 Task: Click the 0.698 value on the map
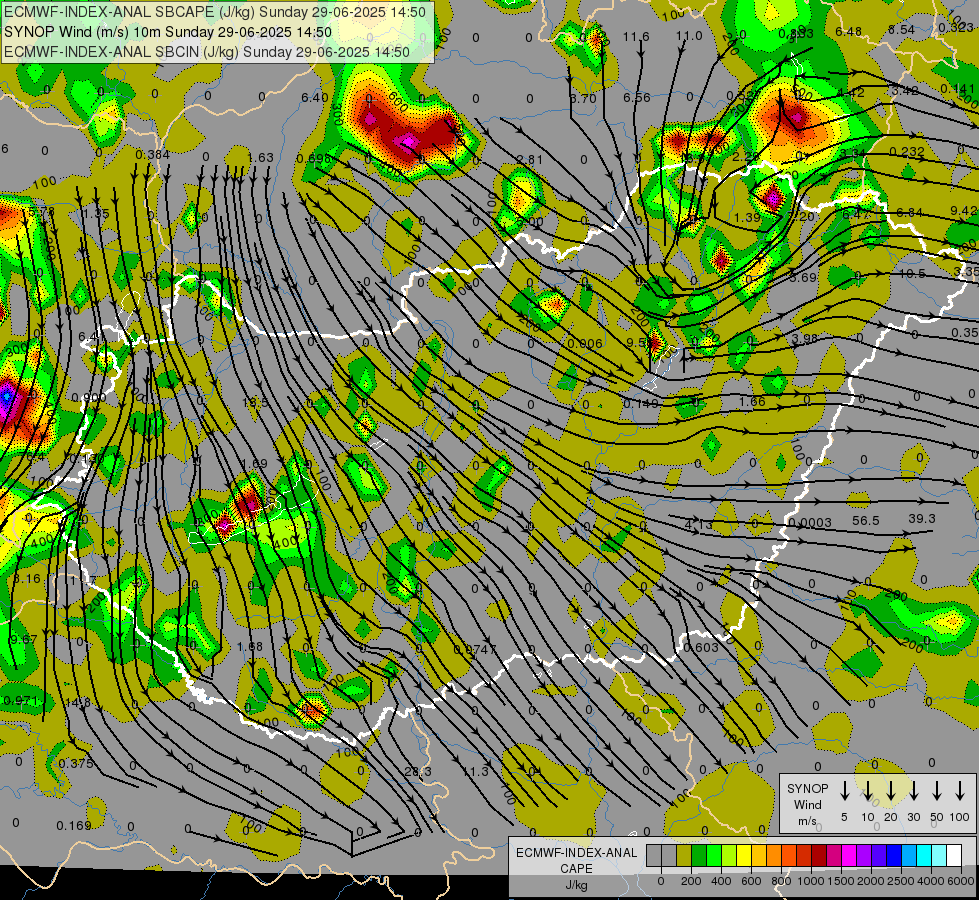(314, 159)
